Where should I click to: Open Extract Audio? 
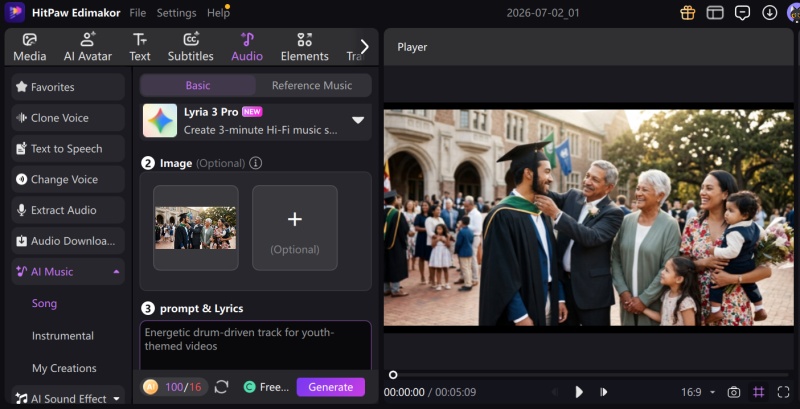68,210
